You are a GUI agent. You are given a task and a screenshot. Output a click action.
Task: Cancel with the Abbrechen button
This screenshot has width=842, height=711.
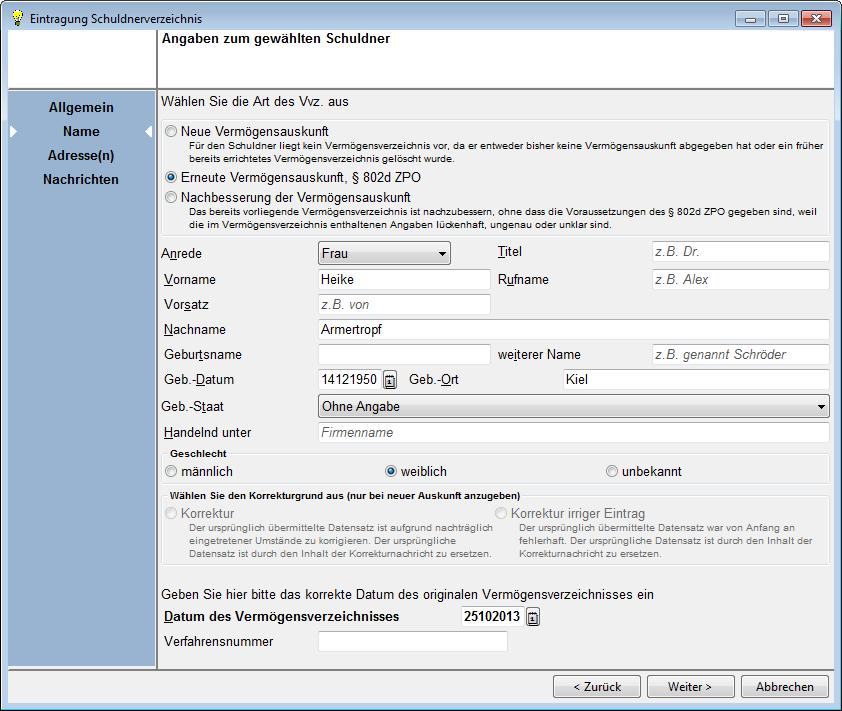pos(785,687)
